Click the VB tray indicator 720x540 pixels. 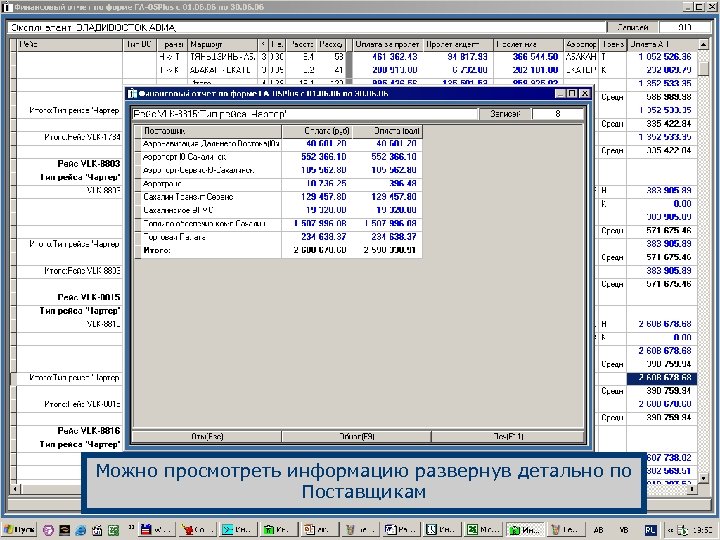[x=624, y=530]
